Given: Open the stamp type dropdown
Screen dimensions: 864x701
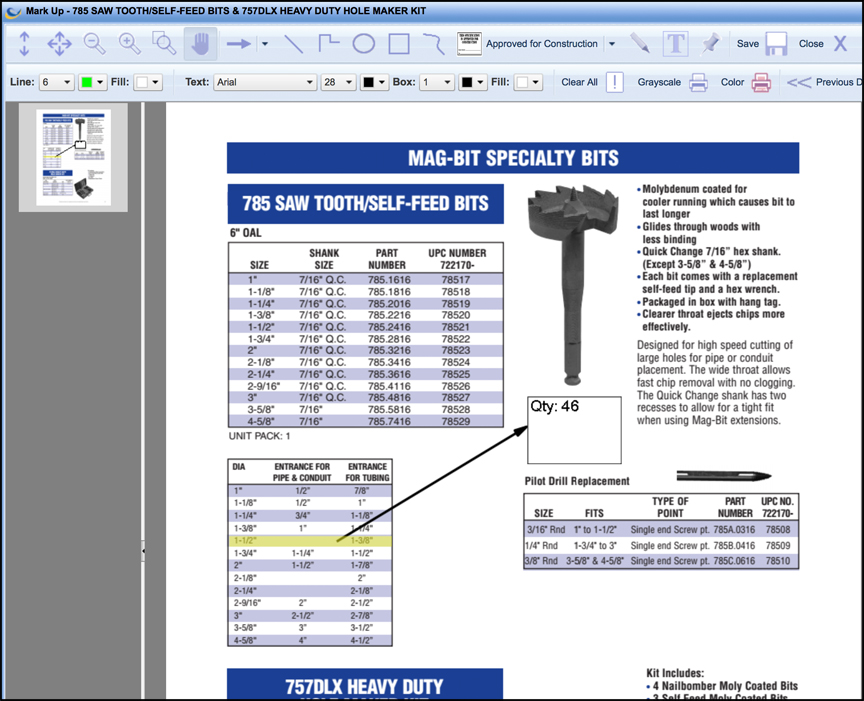Looking at the screenshot, I should click(612, 44).
